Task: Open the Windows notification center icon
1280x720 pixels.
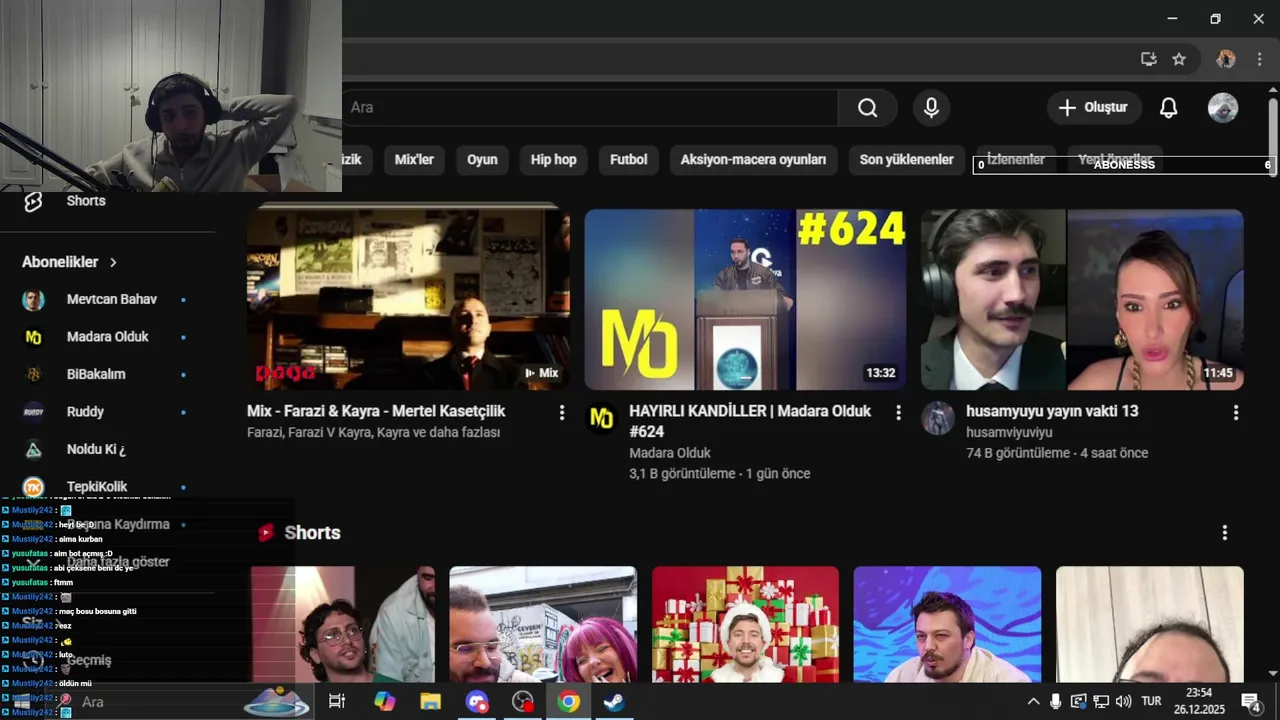Action: [x=1250, y=702]
